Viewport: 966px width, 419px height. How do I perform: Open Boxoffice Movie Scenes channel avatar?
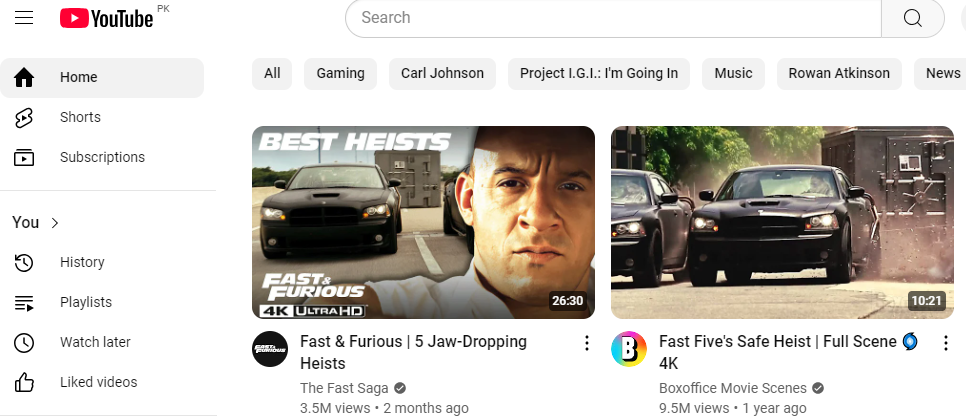pyautogui.click(x=628, y=349)
